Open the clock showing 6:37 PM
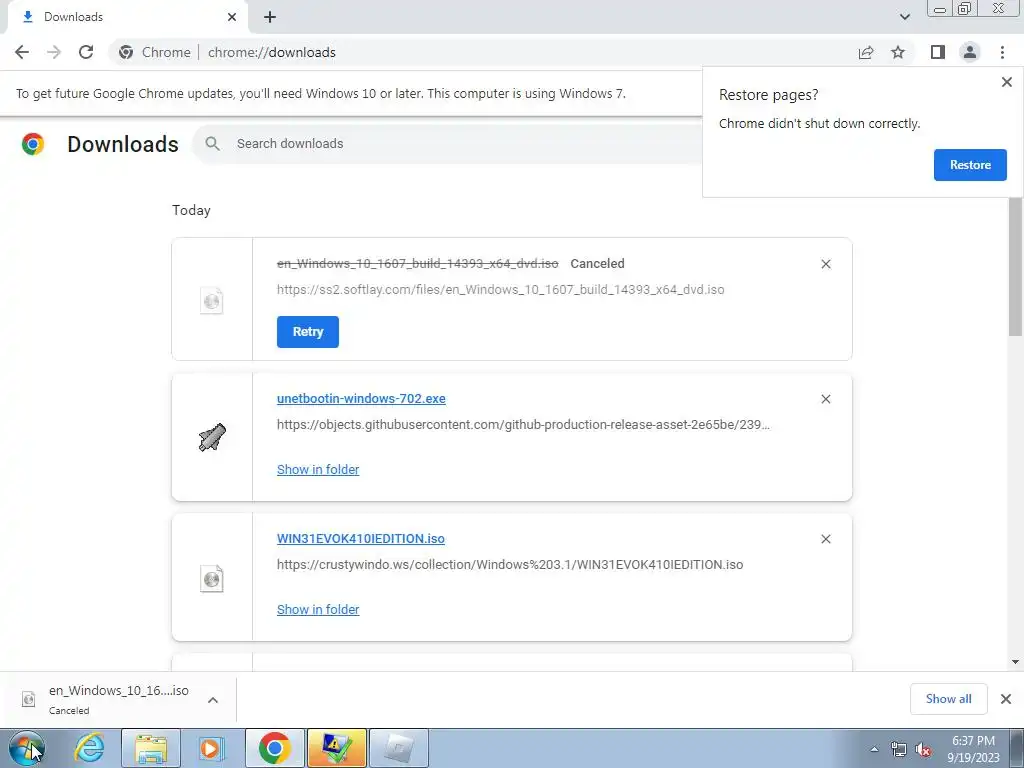Viewport: 1024px width, 768px height. pyautogui.click(x=973, y=749)
